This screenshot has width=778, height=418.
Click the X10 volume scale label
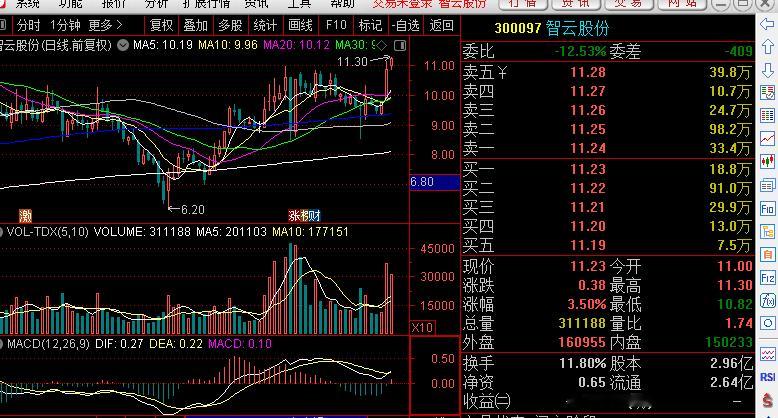[x=423, y=328]
